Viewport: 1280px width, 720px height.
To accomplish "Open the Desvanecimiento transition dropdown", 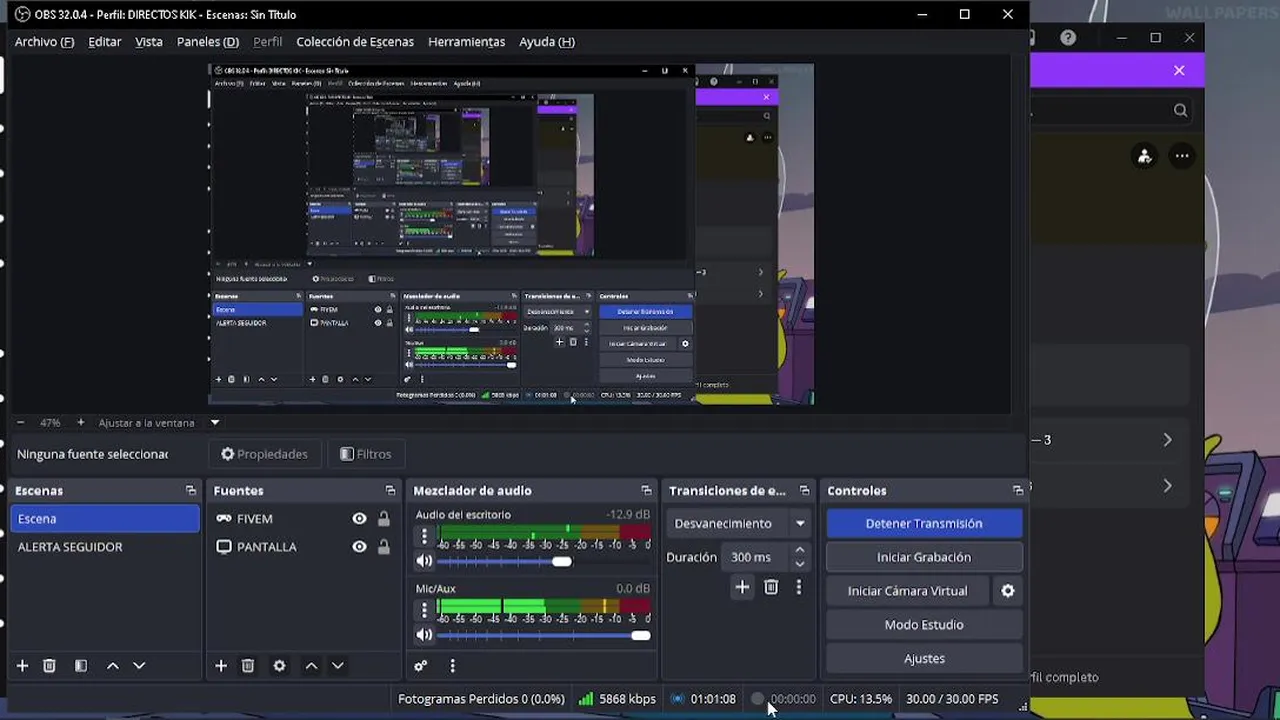I will click(x=738, y=523).
